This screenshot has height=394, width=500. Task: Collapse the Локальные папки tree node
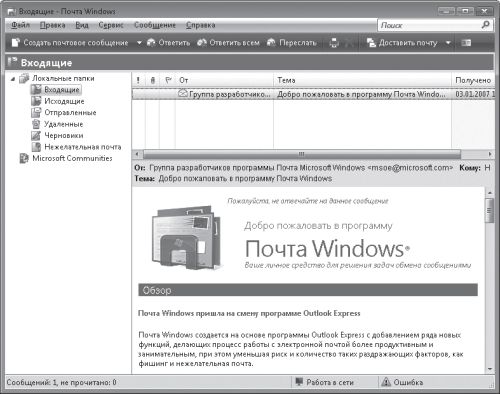click(x=13, y=79)
